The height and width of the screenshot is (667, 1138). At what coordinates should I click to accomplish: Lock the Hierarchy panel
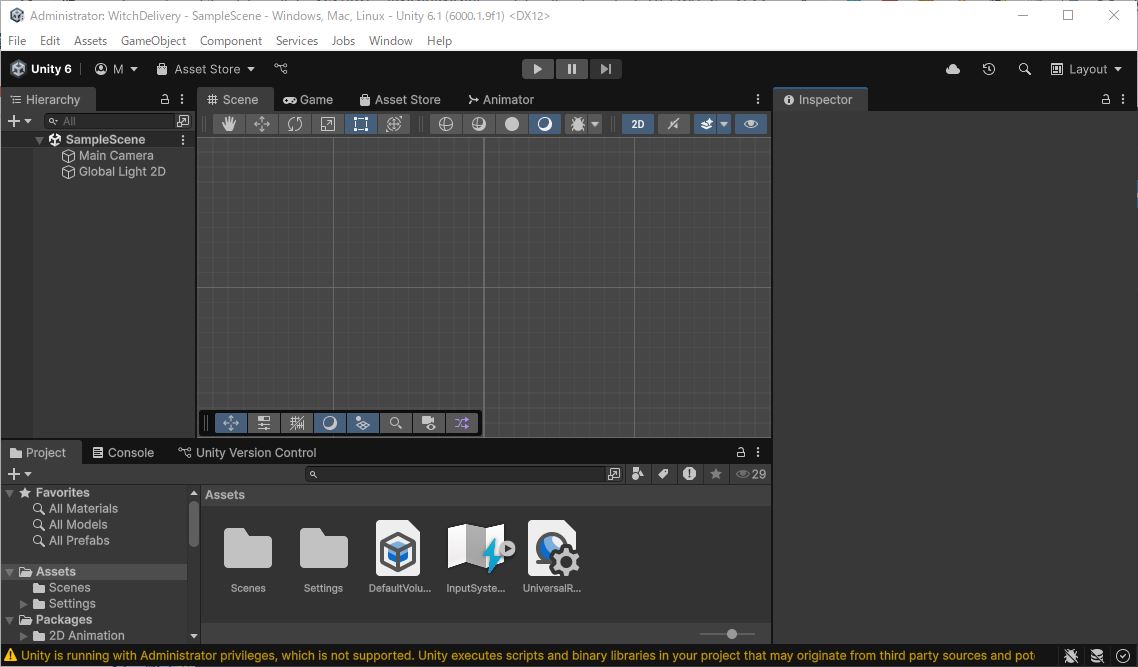pos(165,99)
